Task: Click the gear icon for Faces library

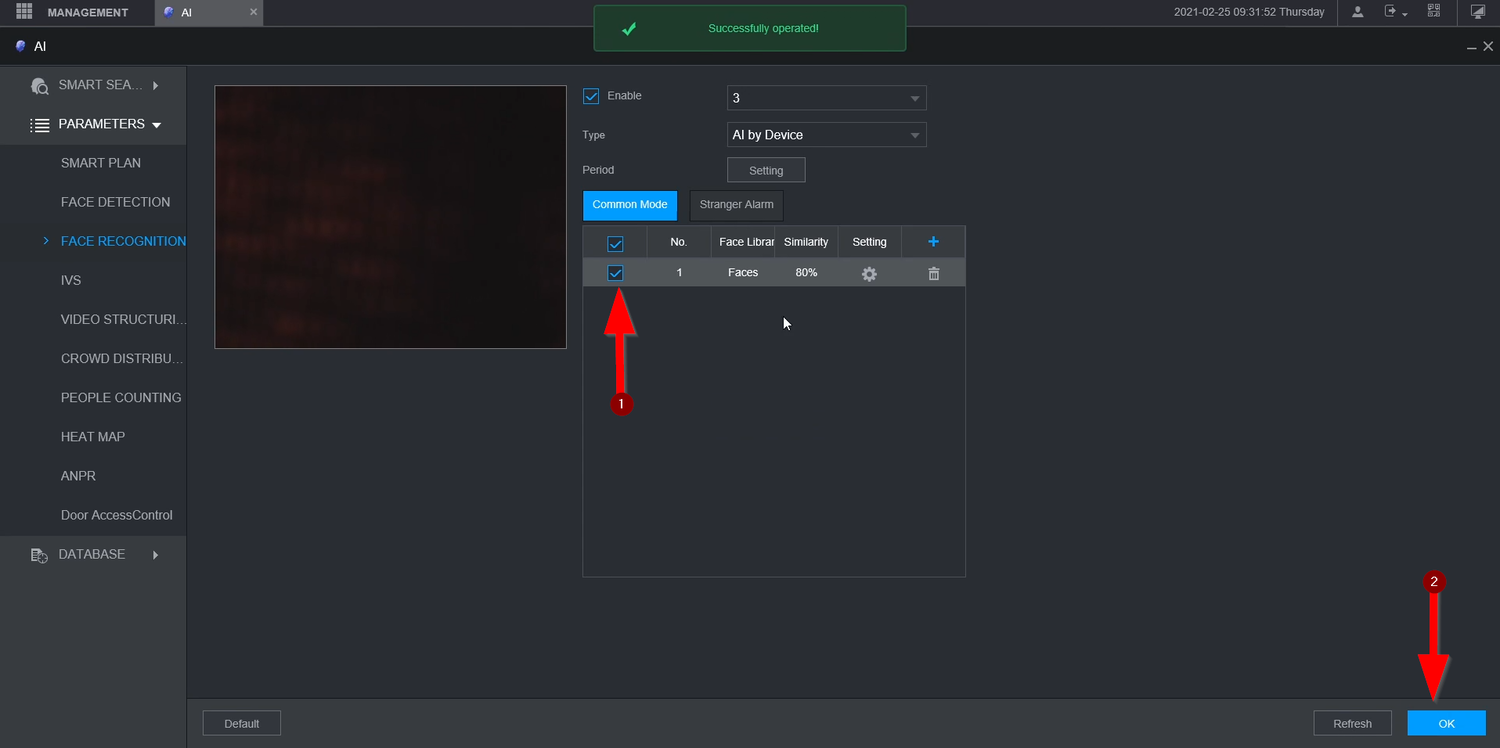Action: (869, 273)
